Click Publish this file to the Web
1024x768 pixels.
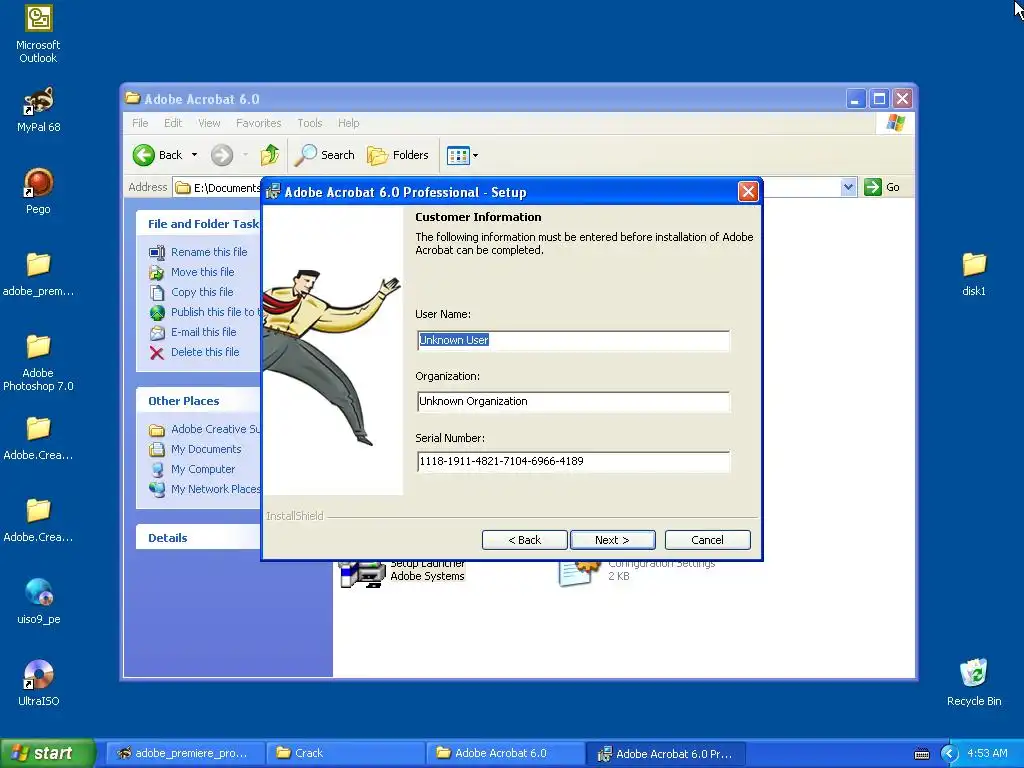204,312
